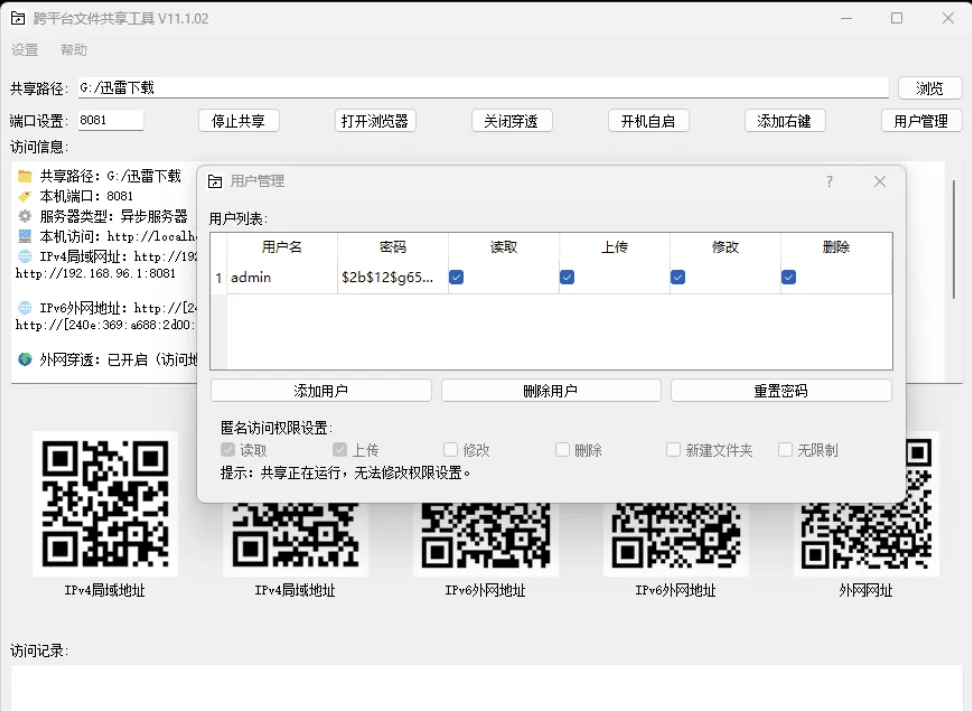Uncheck admin's 上传 upload permission

[567, 276]
